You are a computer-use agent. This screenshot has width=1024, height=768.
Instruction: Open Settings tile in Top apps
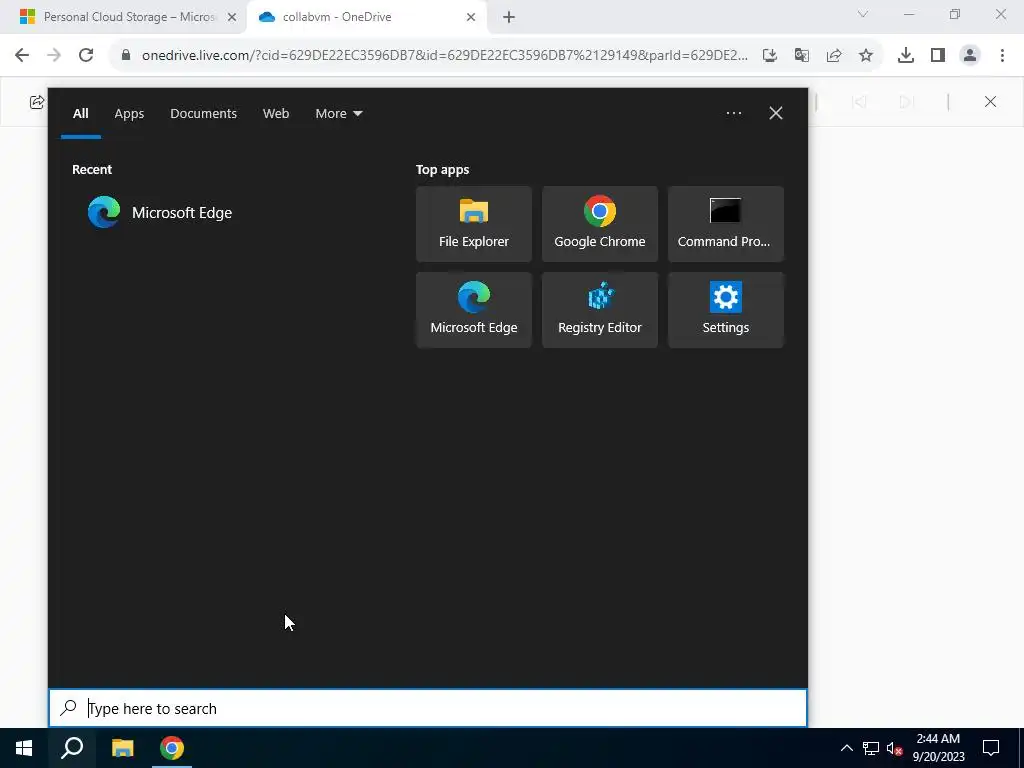coord(726,310)
